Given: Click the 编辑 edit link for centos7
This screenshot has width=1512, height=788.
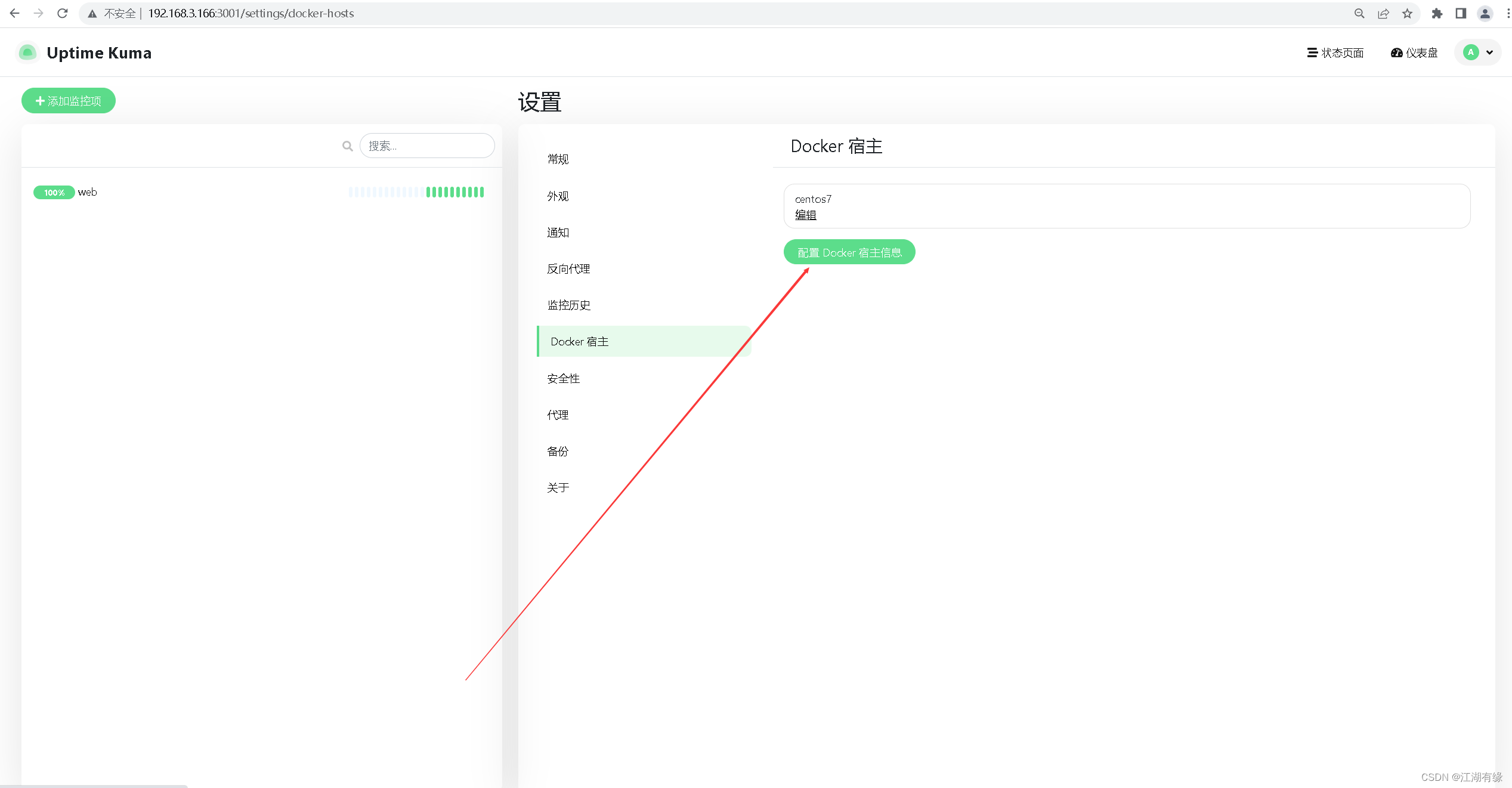Looking at the screenshot, I should tap(805, 215).
